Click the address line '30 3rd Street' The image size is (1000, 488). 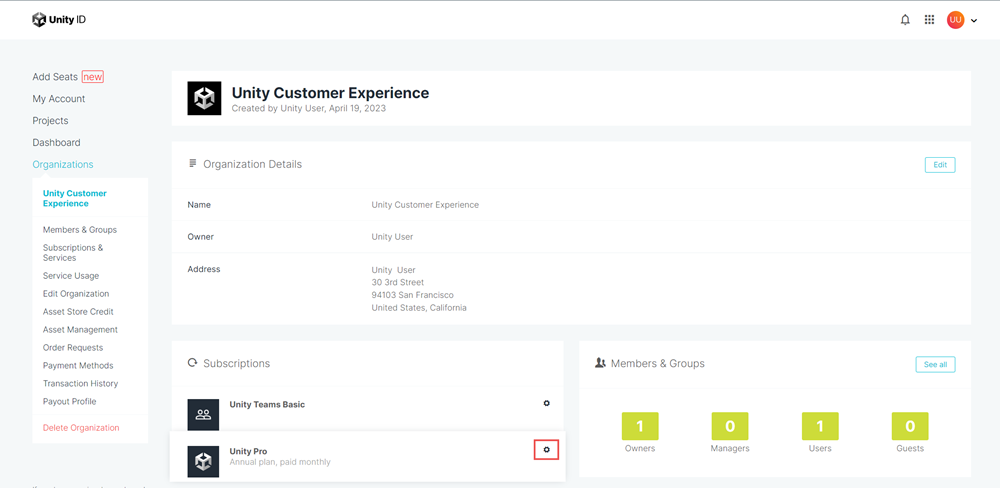(x=398, y=282)
